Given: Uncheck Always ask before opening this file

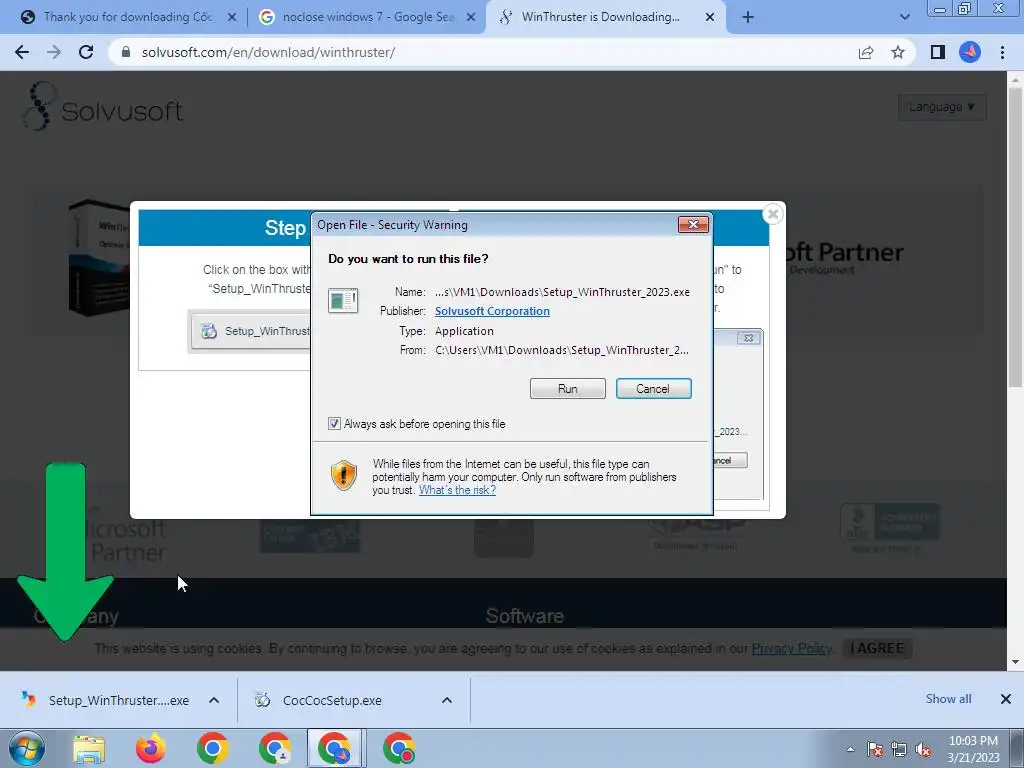Looking at the screenshot, I should tap(334, 424).
